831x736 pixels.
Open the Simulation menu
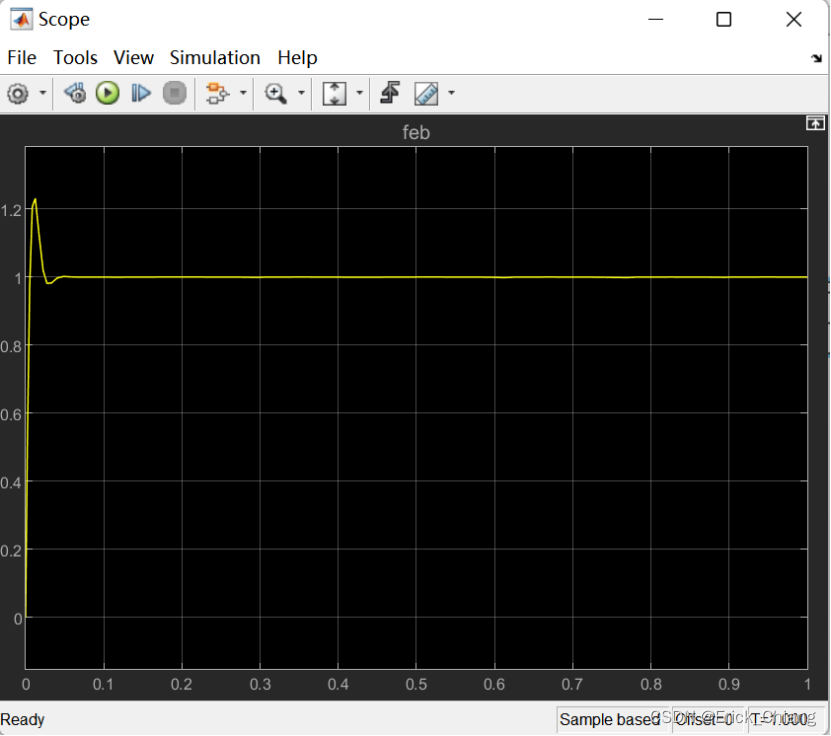(215, 57)
